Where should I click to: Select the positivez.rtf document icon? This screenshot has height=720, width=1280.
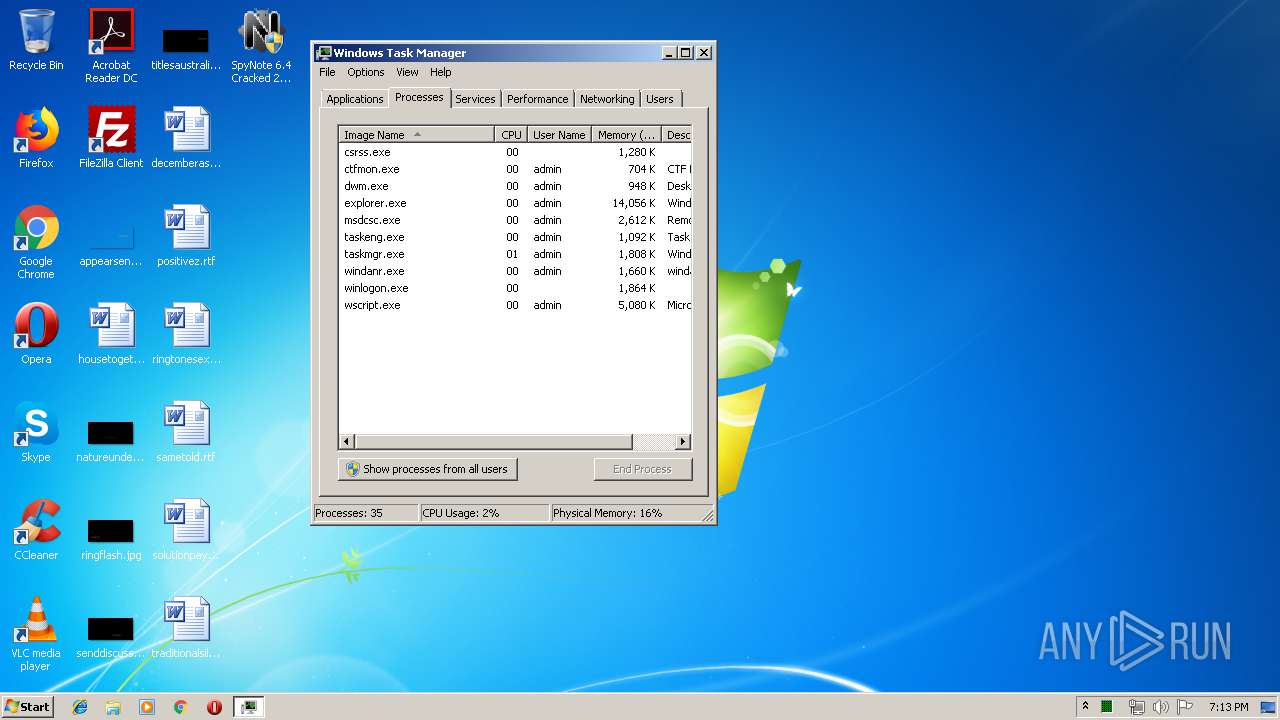pos(186,236)
